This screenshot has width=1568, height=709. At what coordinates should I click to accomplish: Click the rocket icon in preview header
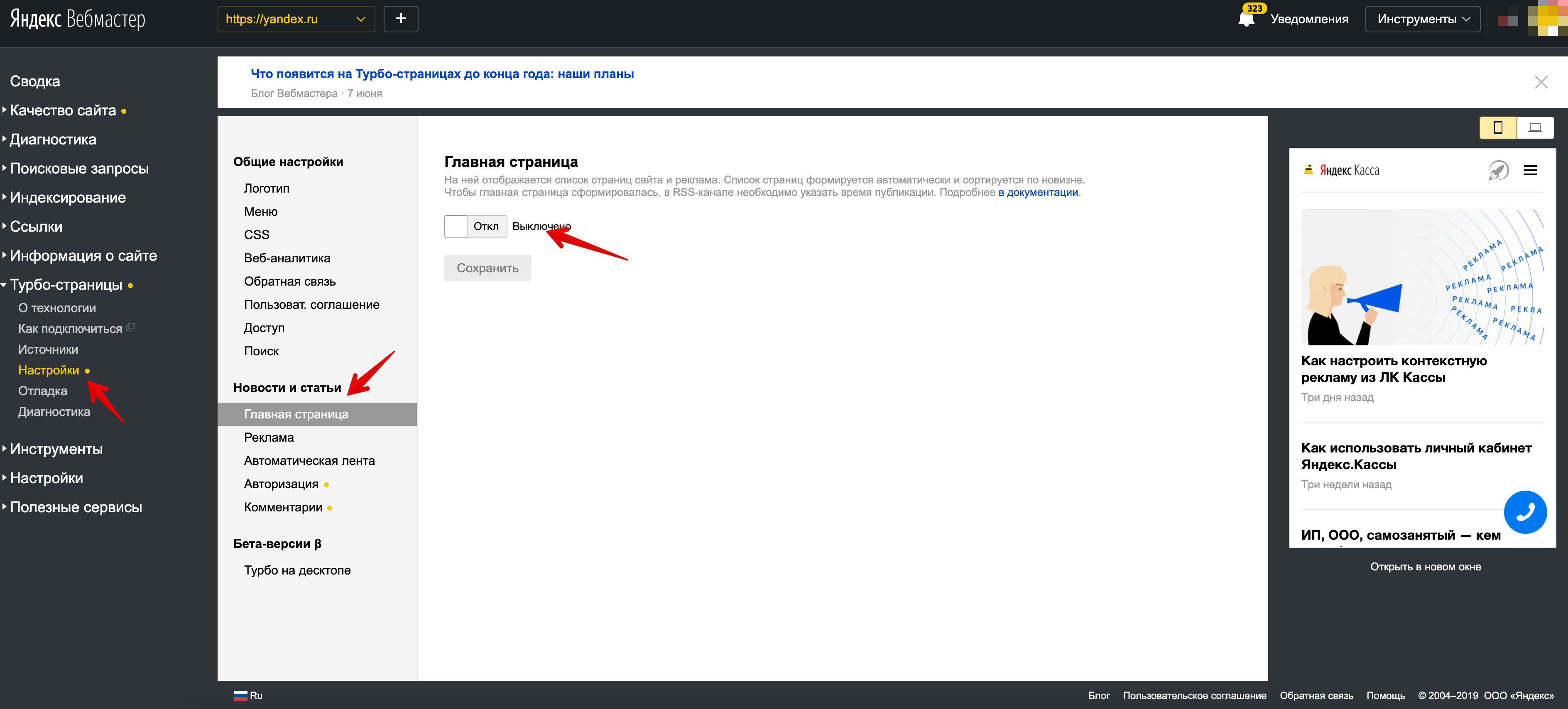coord(1498,171)
